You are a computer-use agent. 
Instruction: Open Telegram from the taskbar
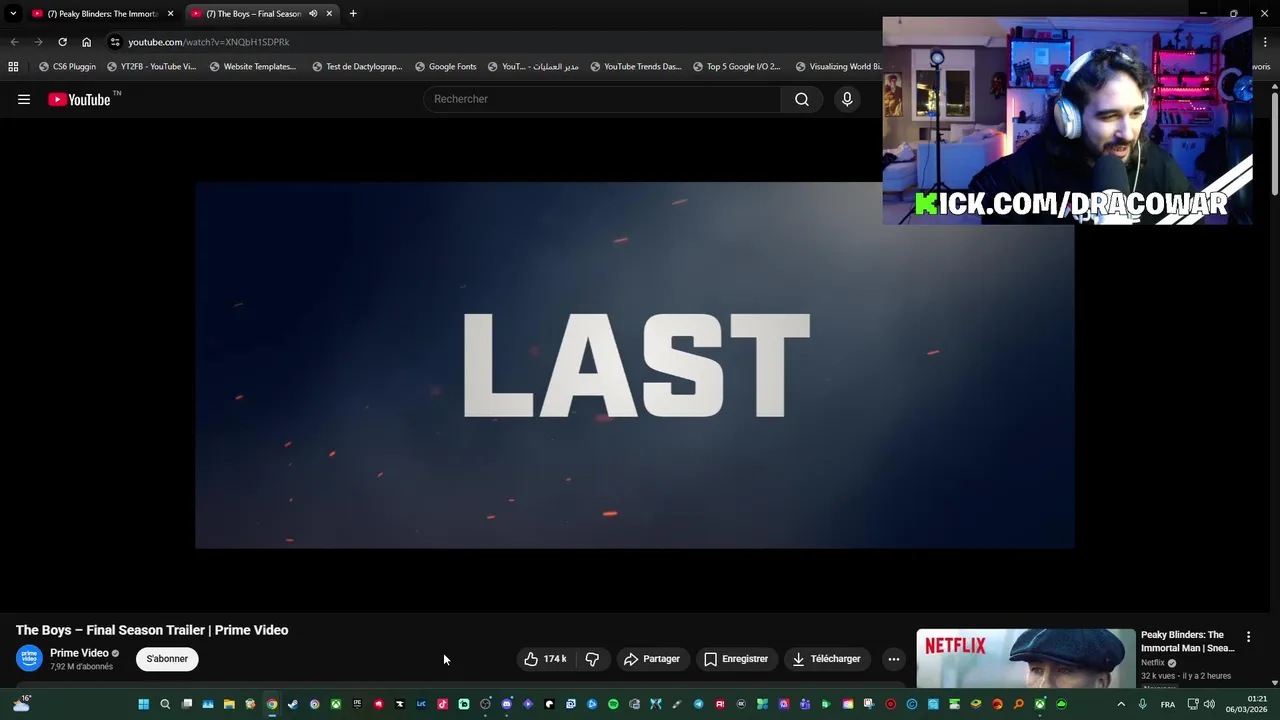698,704
